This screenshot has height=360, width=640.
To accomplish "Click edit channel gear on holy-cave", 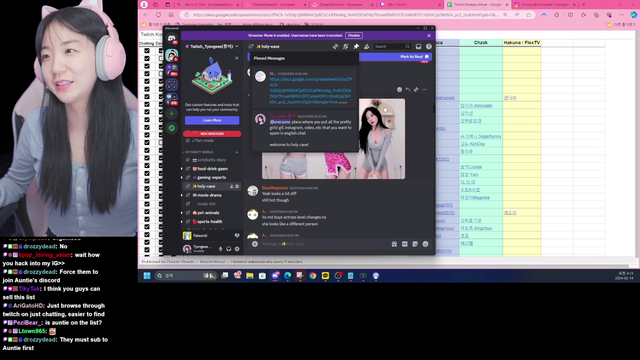I will coord(237,186).
